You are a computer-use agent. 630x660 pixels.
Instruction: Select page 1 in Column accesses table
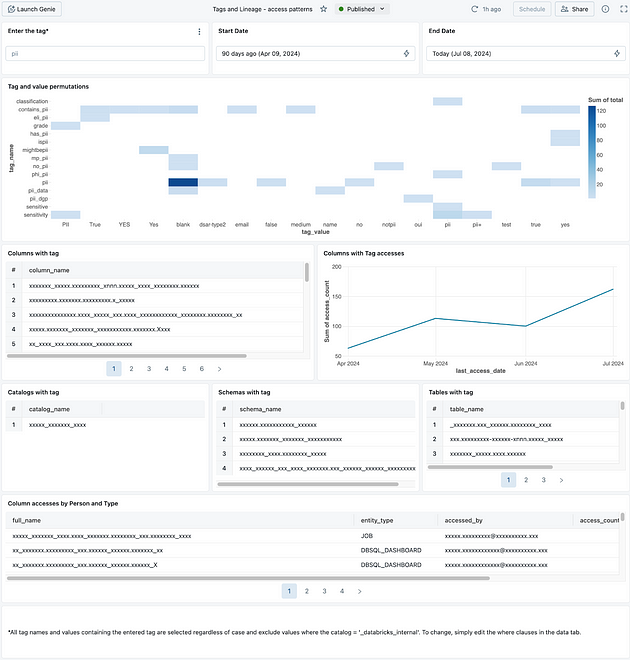tap(289, 591)
